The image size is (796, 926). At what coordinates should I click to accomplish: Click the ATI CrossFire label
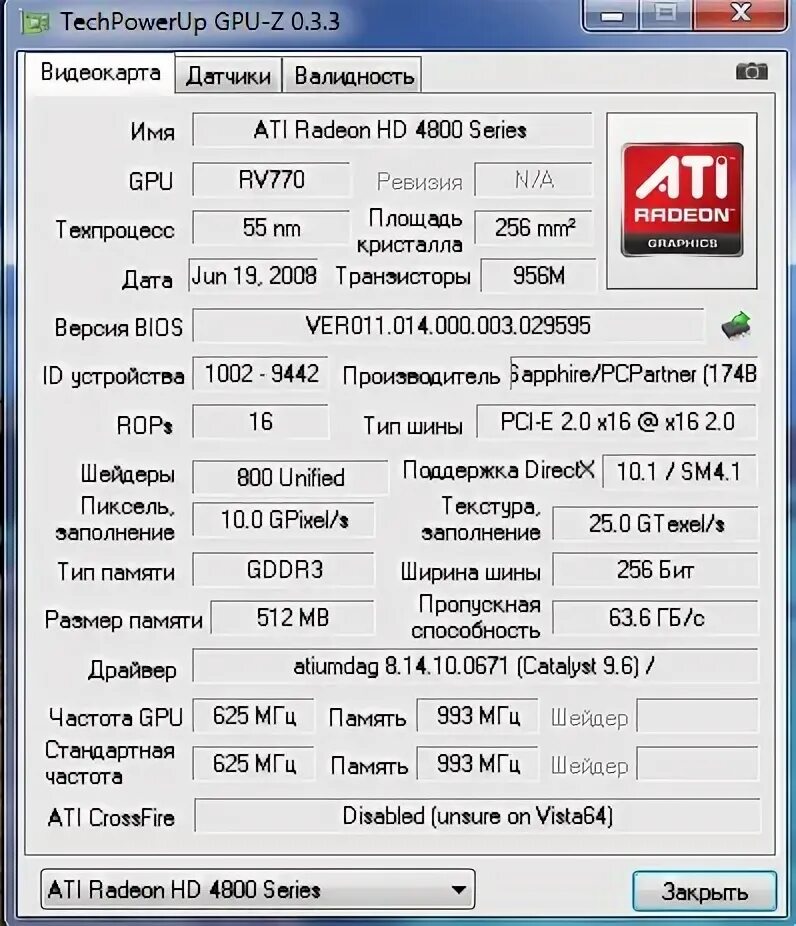coord(111,818)
